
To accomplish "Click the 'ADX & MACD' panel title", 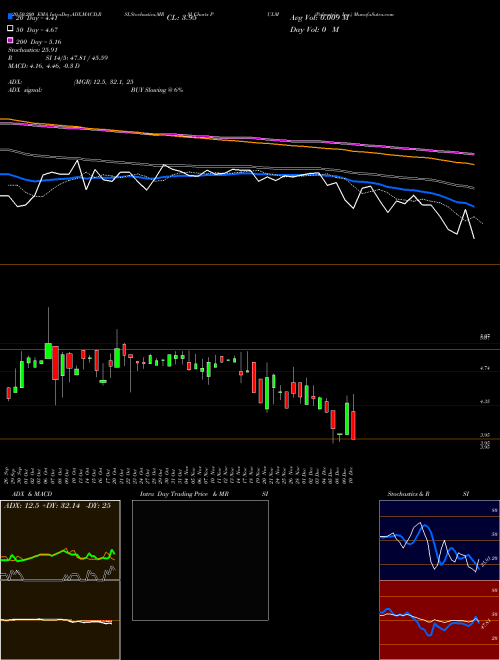I will 32,494.
